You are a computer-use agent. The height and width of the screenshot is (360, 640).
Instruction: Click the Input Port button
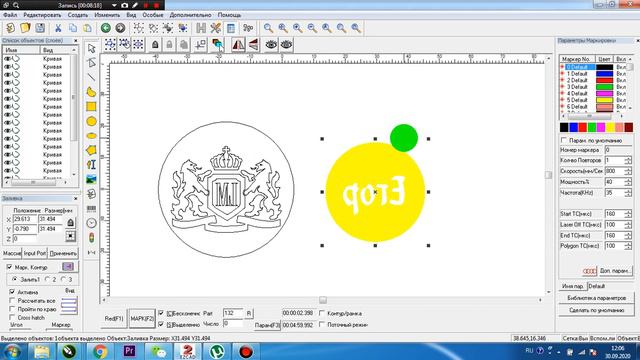[35, 253]
